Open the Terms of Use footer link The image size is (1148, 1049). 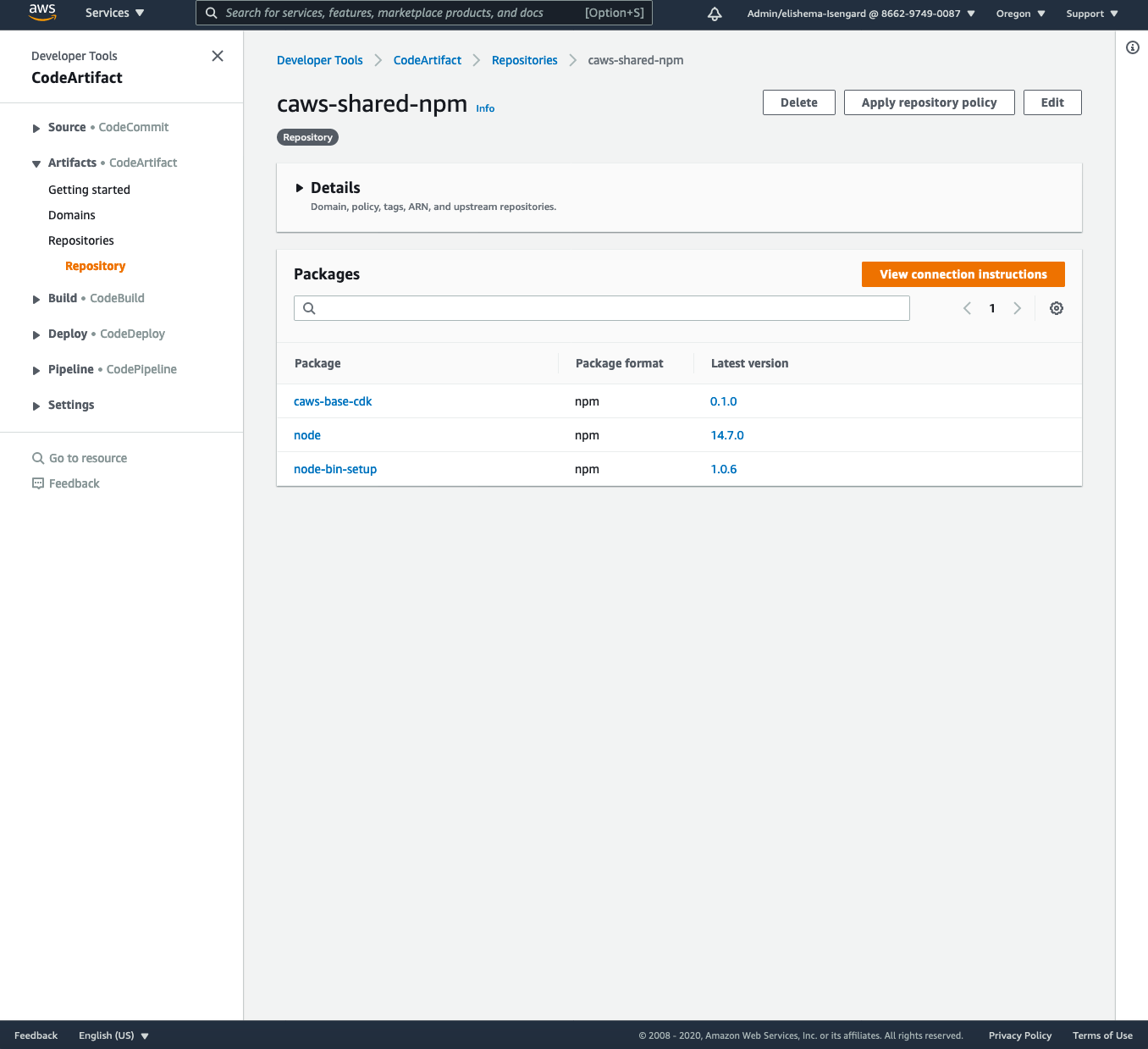1102,1035
